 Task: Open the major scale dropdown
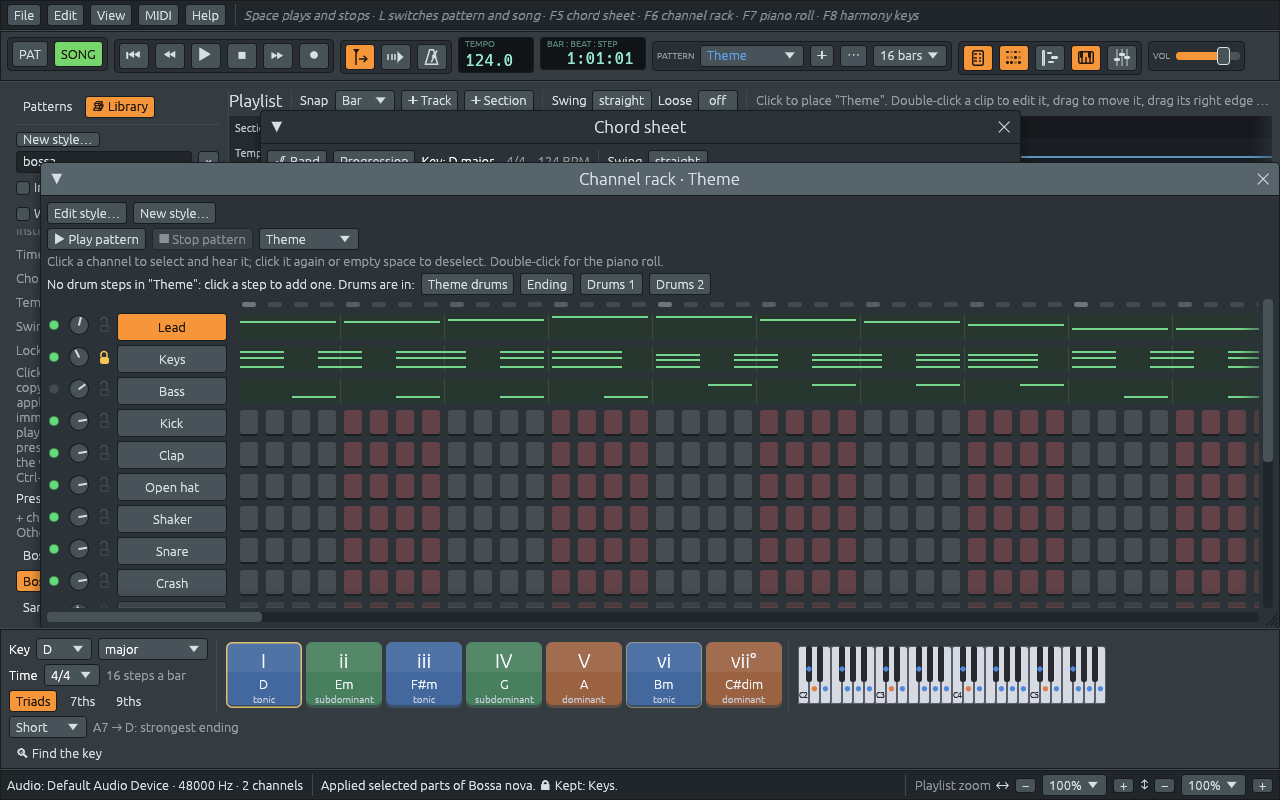click(153, 649)
